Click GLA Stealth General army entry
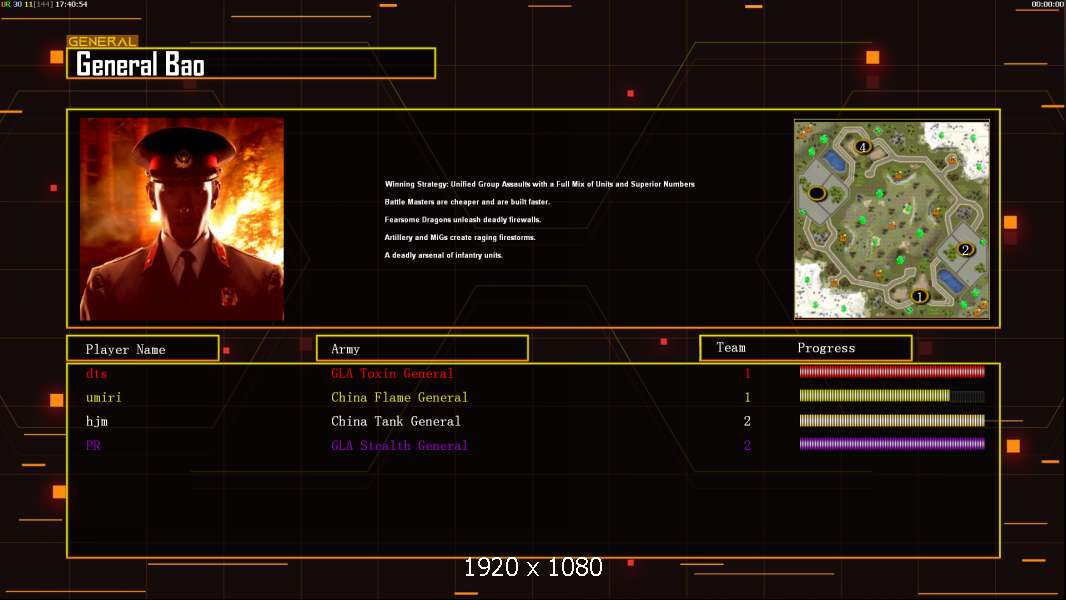The image size is (1066, 600). tap(400, 445)
